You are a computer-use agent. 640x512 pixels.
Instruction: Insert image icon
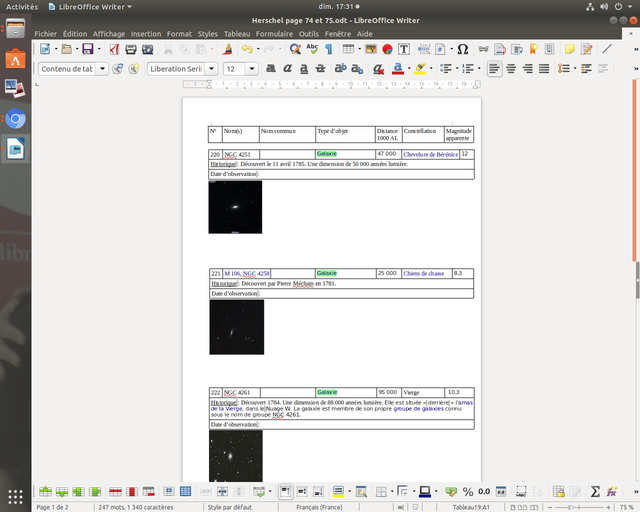[x=371, y=49]
